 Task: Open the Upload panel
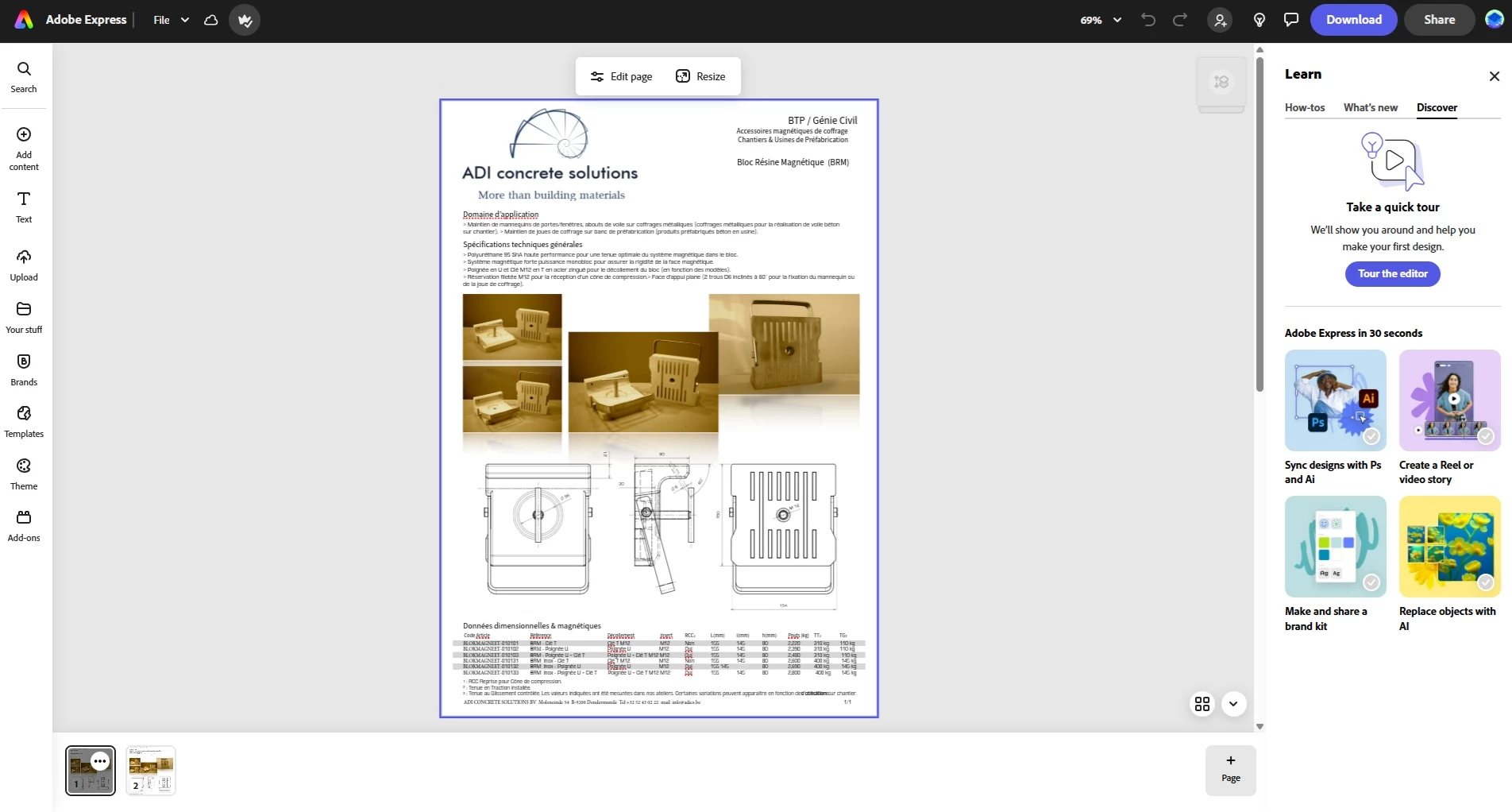point(24,266)
